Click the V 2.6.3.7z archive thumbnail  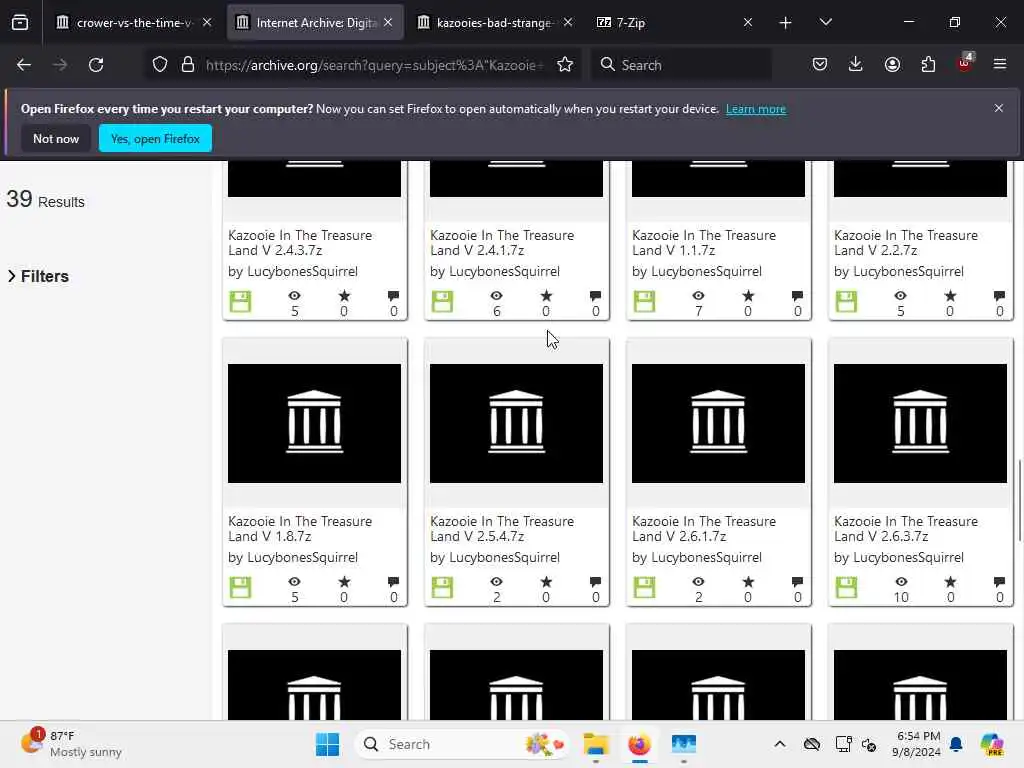point(920,423)
